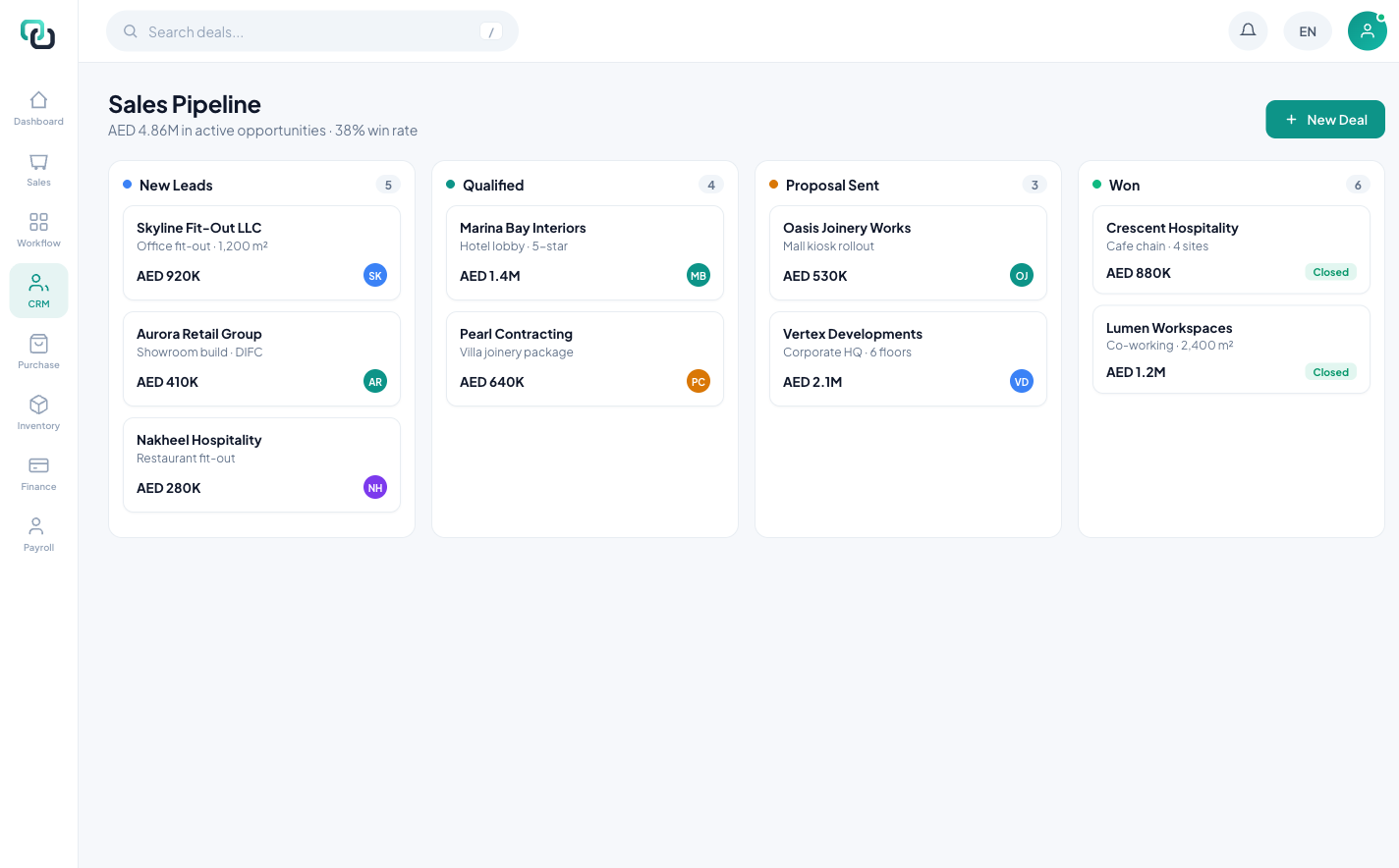Open Pearl Contracting deal title

pyautogui.click(x=516, y=334)
